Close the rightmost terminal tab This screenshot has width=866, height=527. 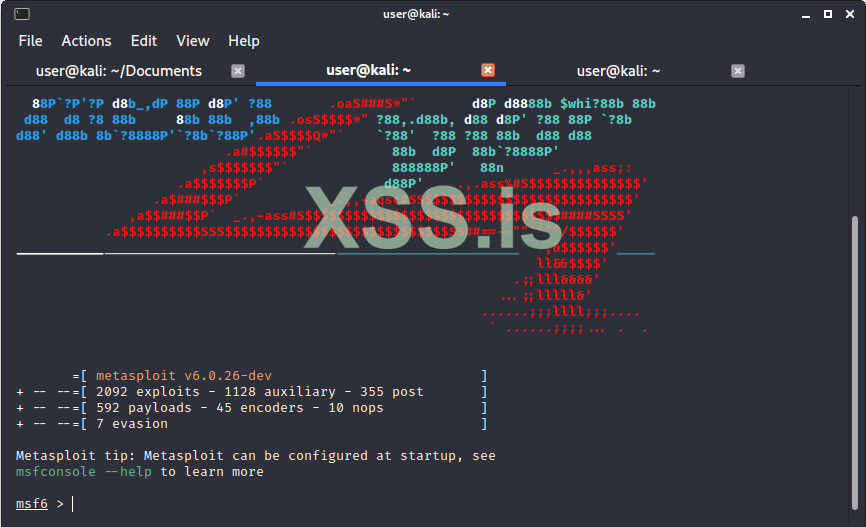(x=738, y=71)
